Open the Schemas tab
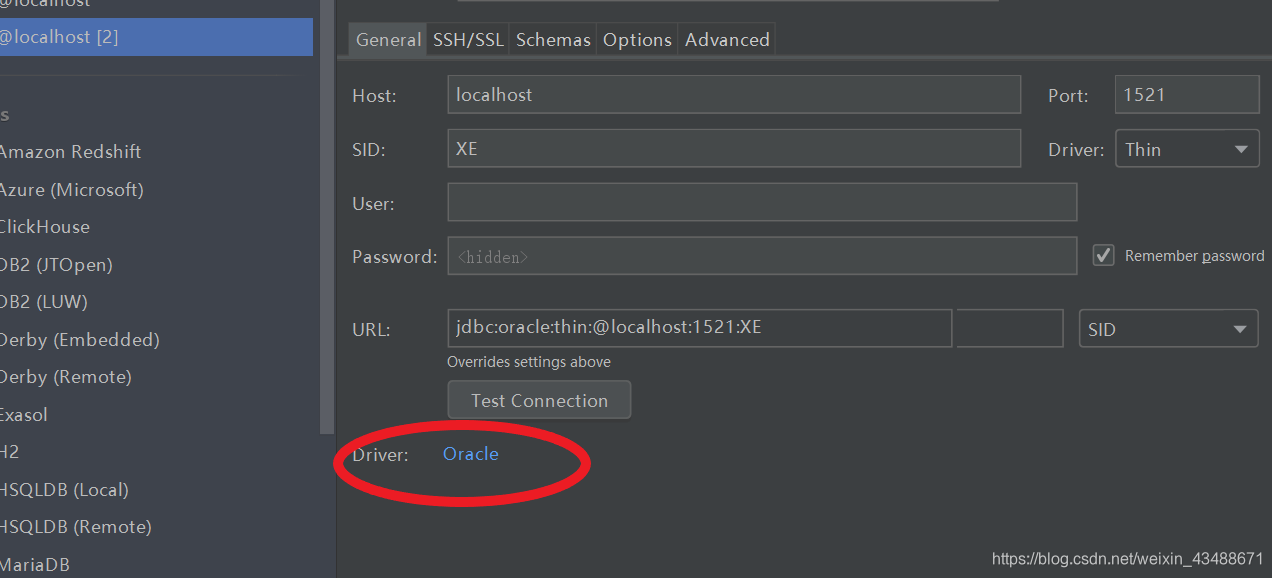 coord(553,40)
